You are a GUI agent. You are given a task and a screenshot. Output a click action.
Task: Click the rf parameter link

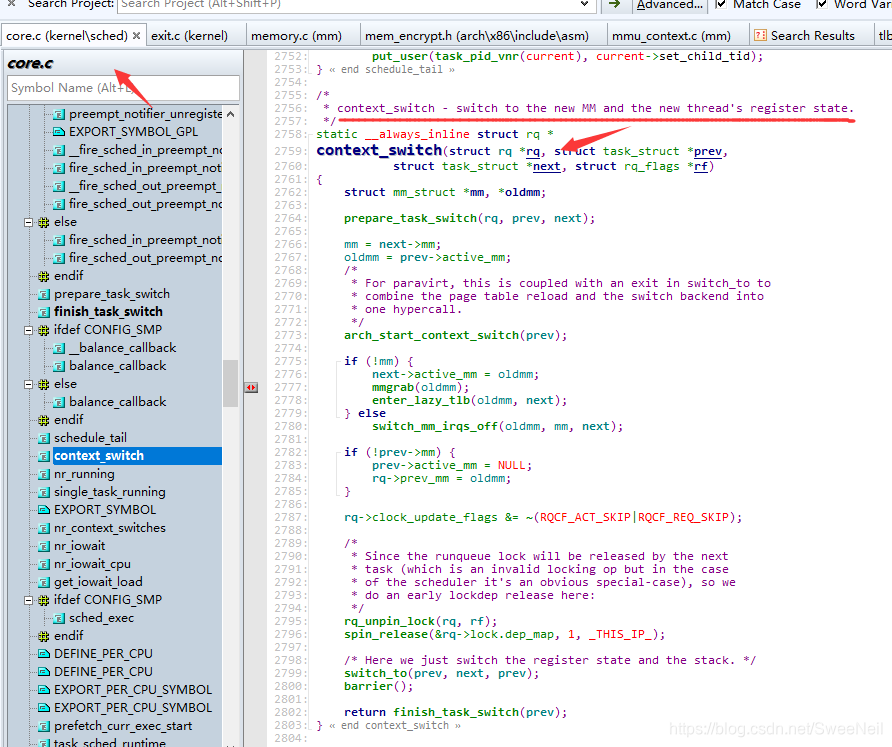click(x=701, y=167)
